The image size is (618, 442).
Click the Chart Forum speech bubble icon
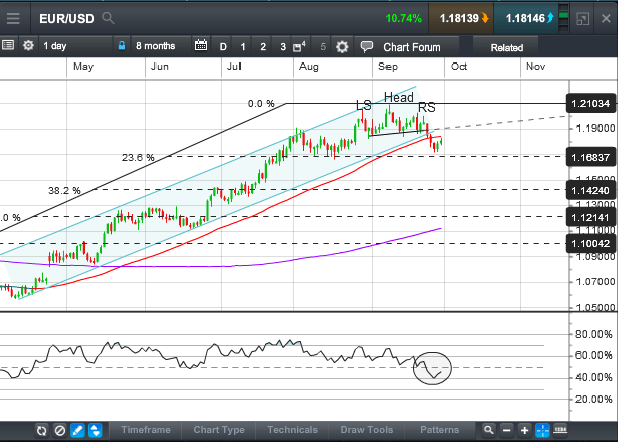pos(367,47)
